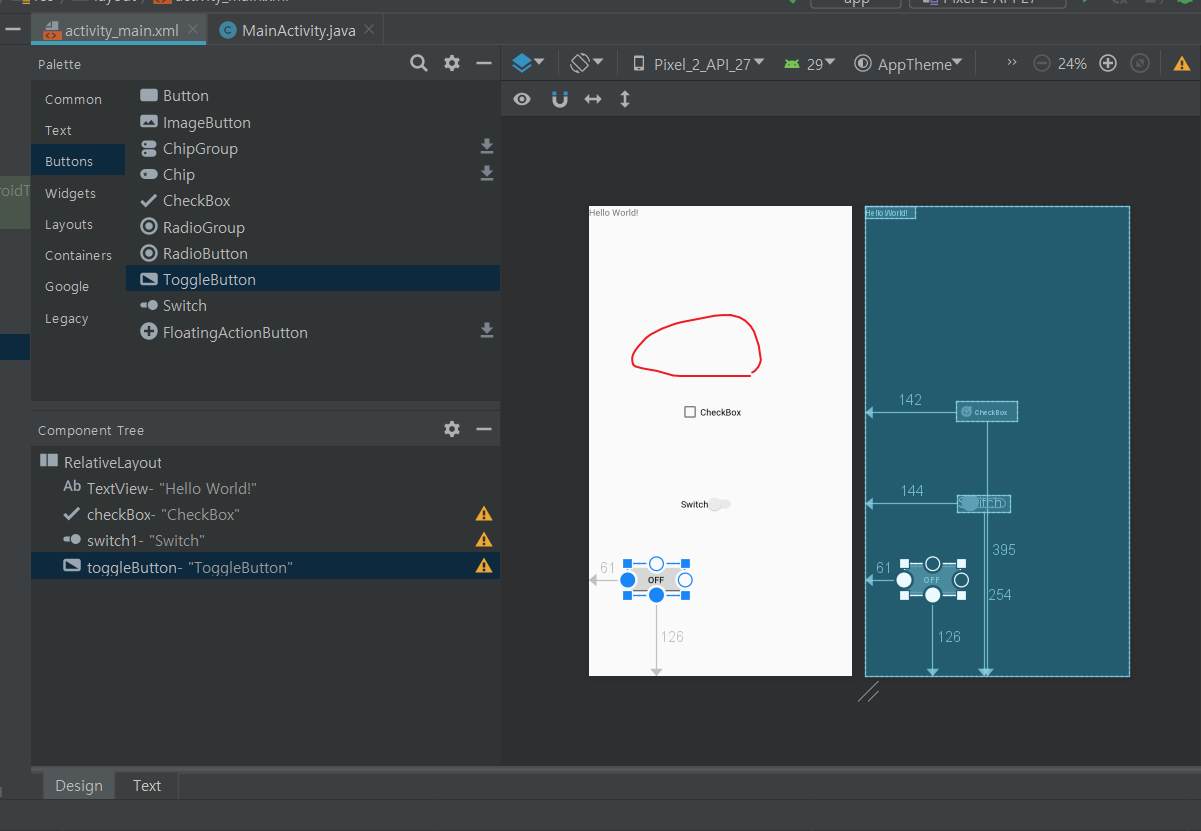The height and width of the screenshot is (831, 1201).
Task: Click the zoom to fit icon
Action: (1139, 63)
